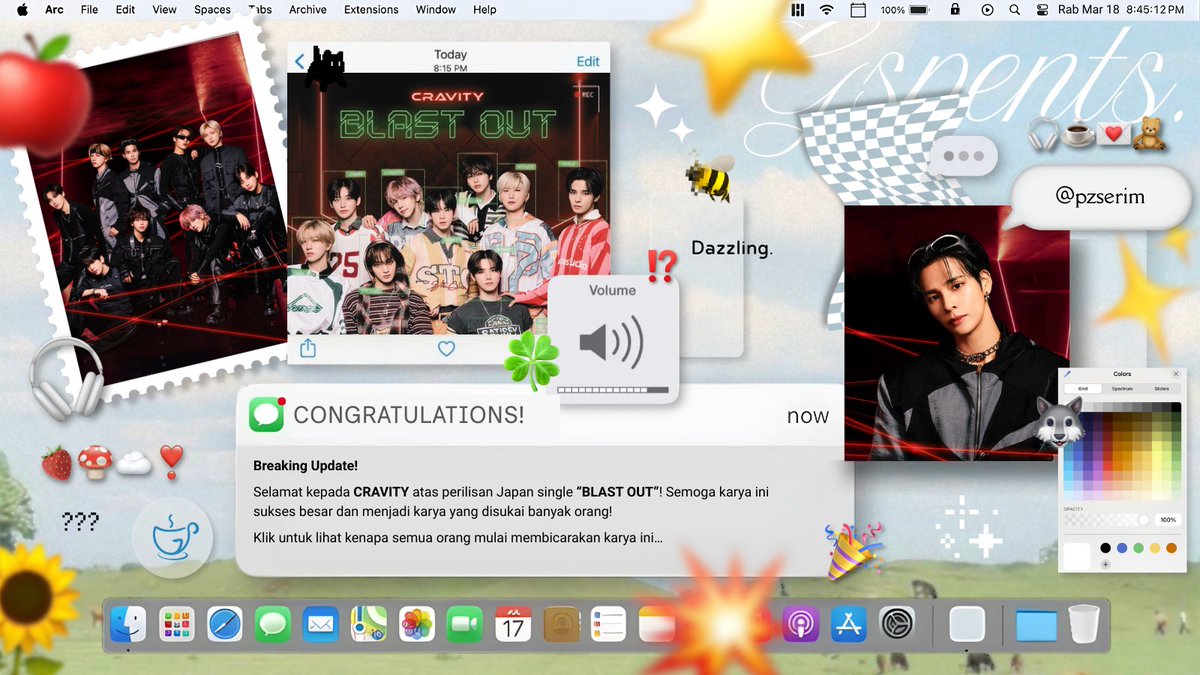Open the Extensions menu
Screen dimensions: 1200x675
tap(372, 9)
